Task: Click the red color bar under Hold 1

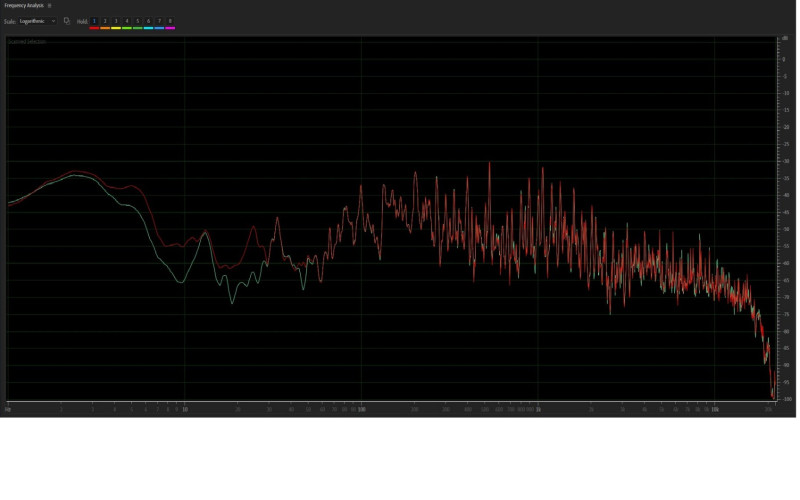Action: (94, 28)
